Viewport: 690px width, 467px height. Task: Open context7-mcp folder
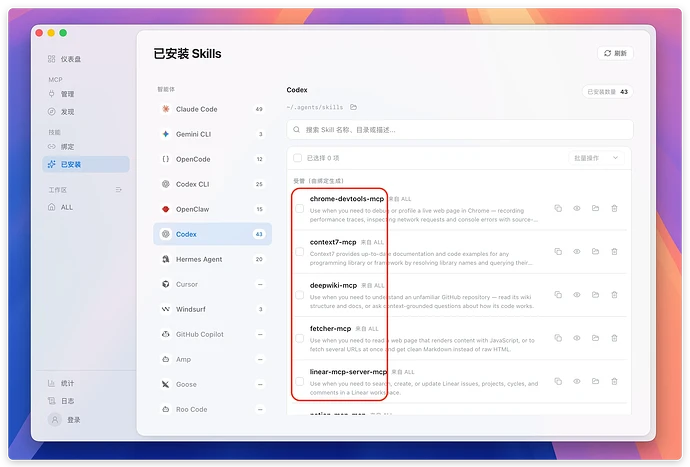595,252
